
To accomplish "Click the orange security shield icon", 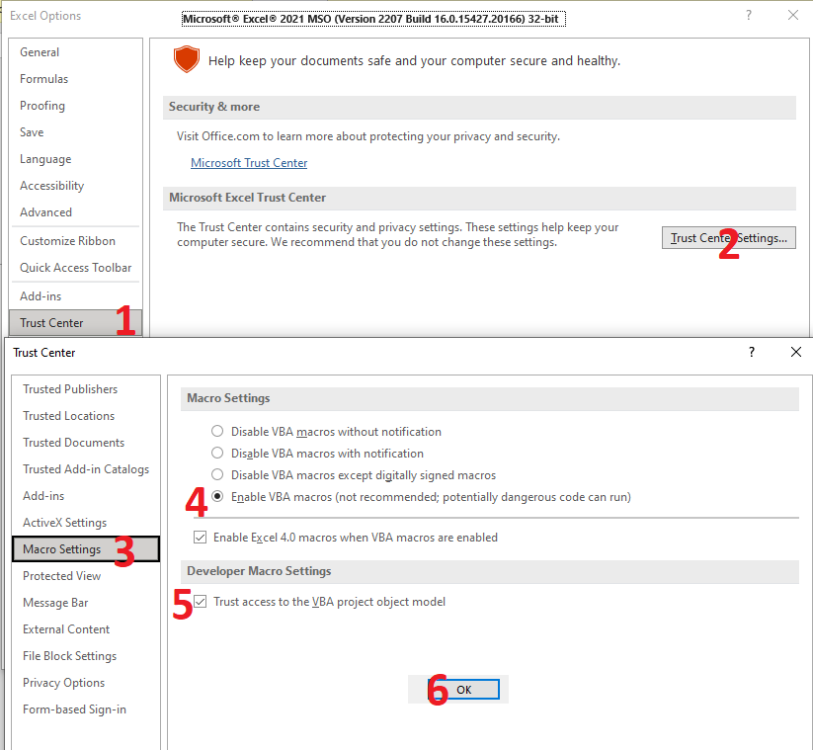I will click(x=187, y=59).
